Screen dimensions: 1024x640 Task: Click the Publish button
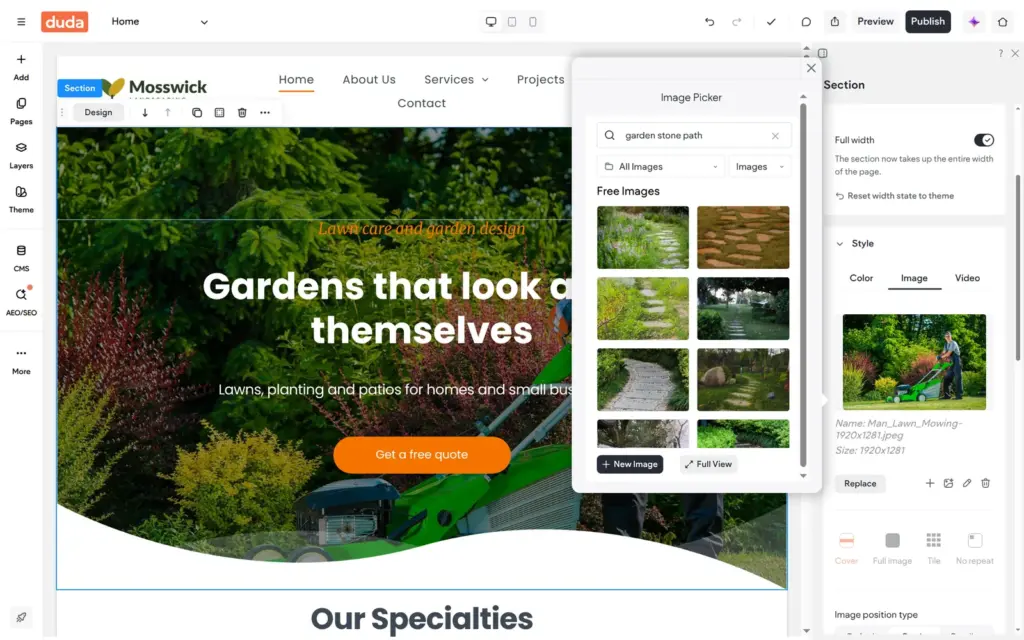coord(927,22)
